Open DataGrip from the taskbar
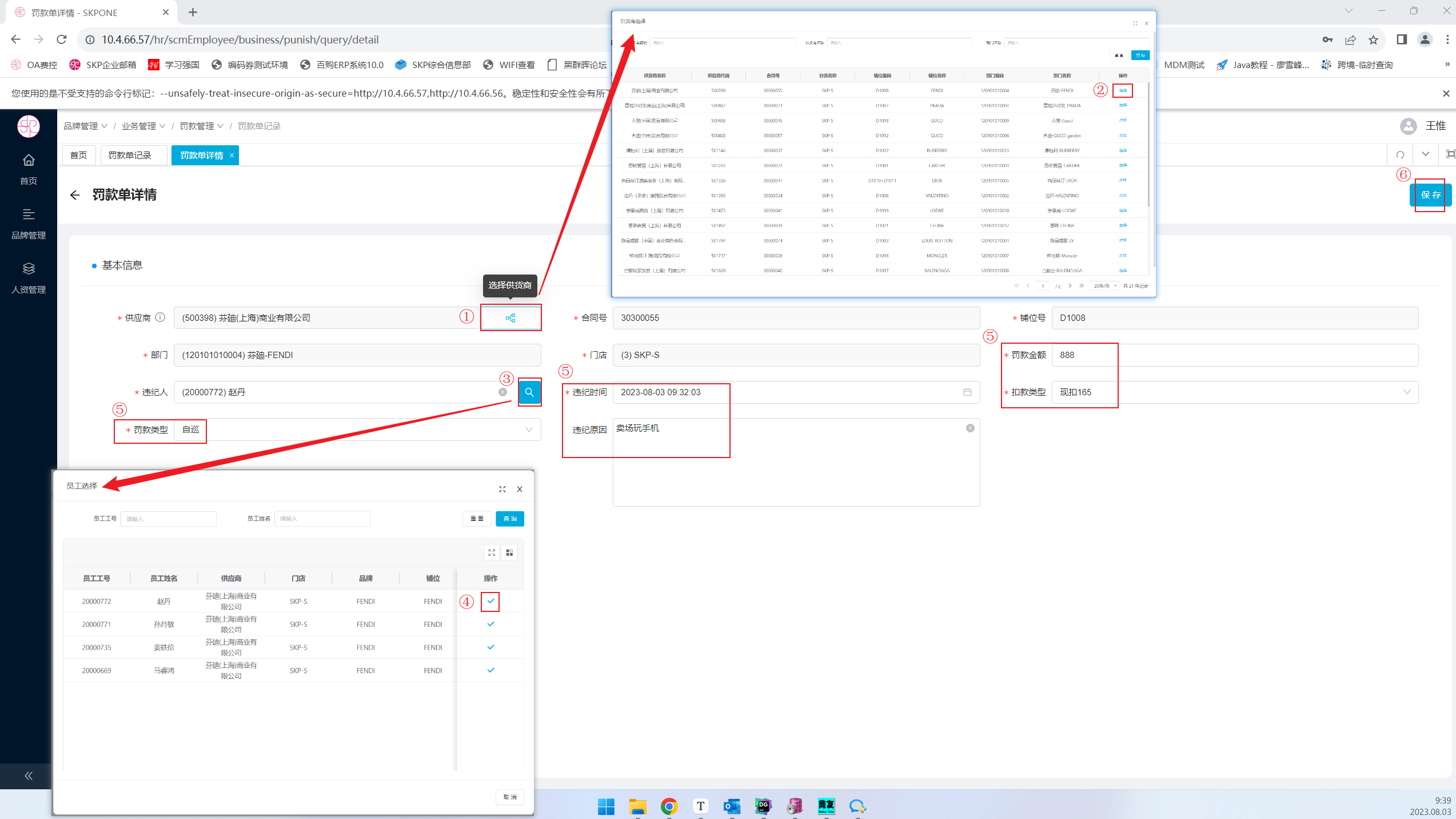Screen dimensions: 1456x819 [763, 806]
